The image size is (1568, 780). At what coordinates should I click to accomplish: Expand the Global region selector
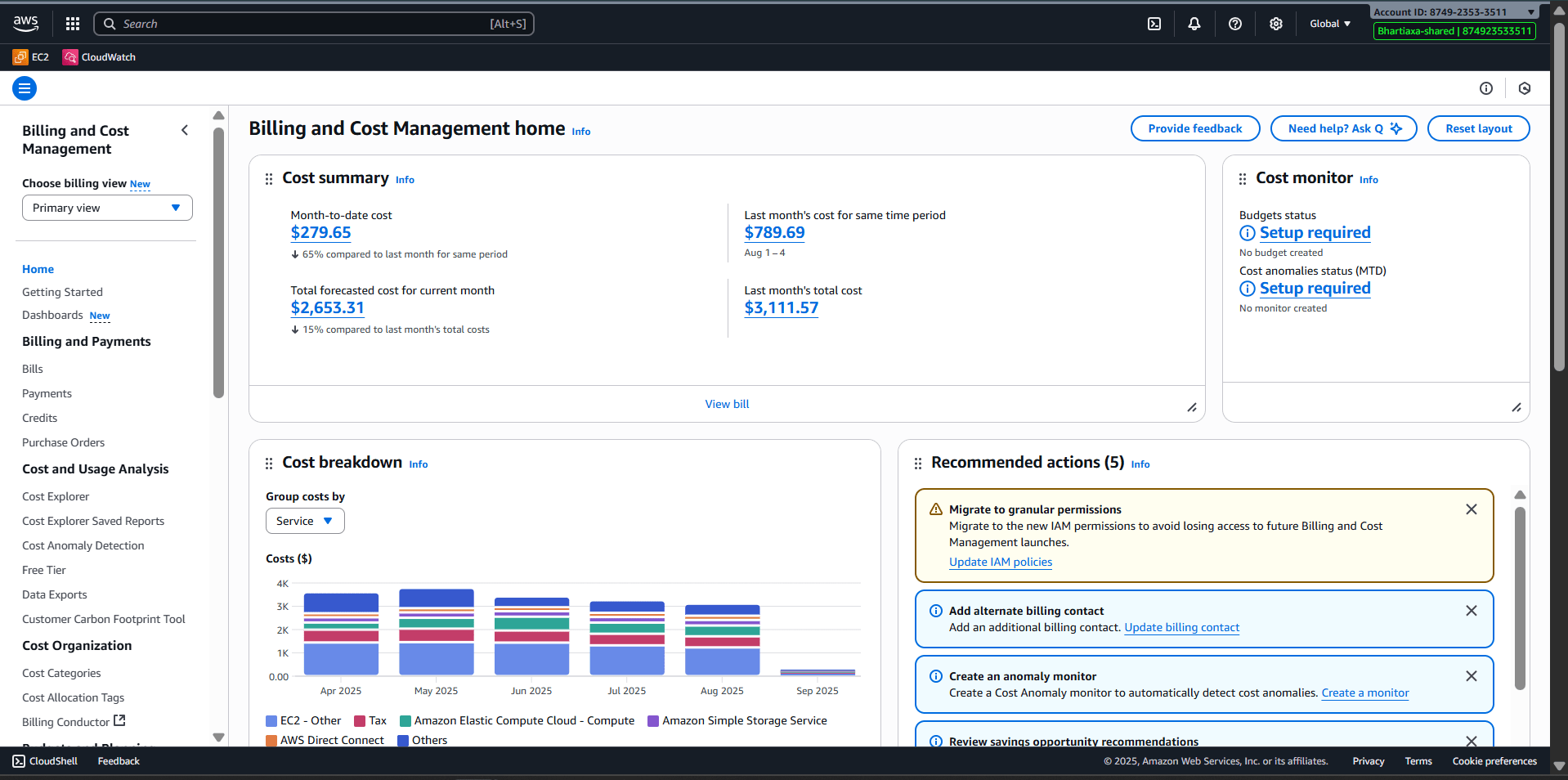[1329, 24]
